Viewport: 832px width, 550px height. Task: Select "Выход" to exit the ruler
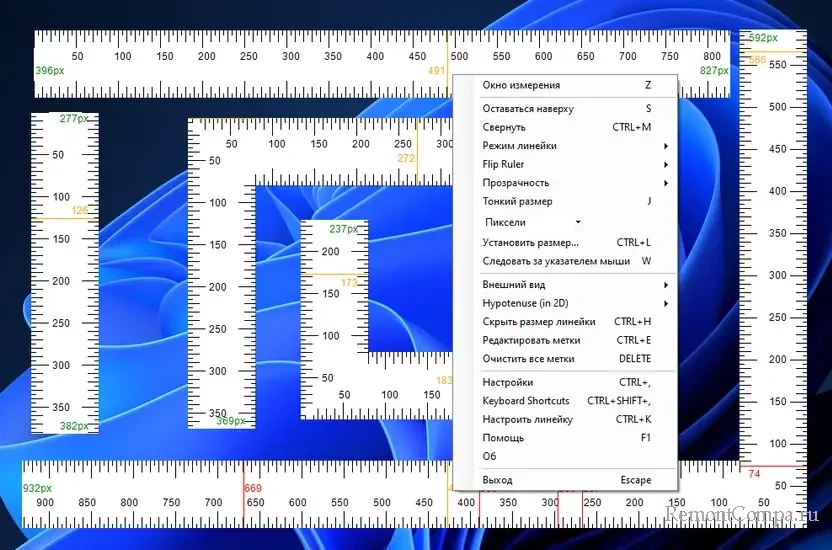(x=566, y=480)
